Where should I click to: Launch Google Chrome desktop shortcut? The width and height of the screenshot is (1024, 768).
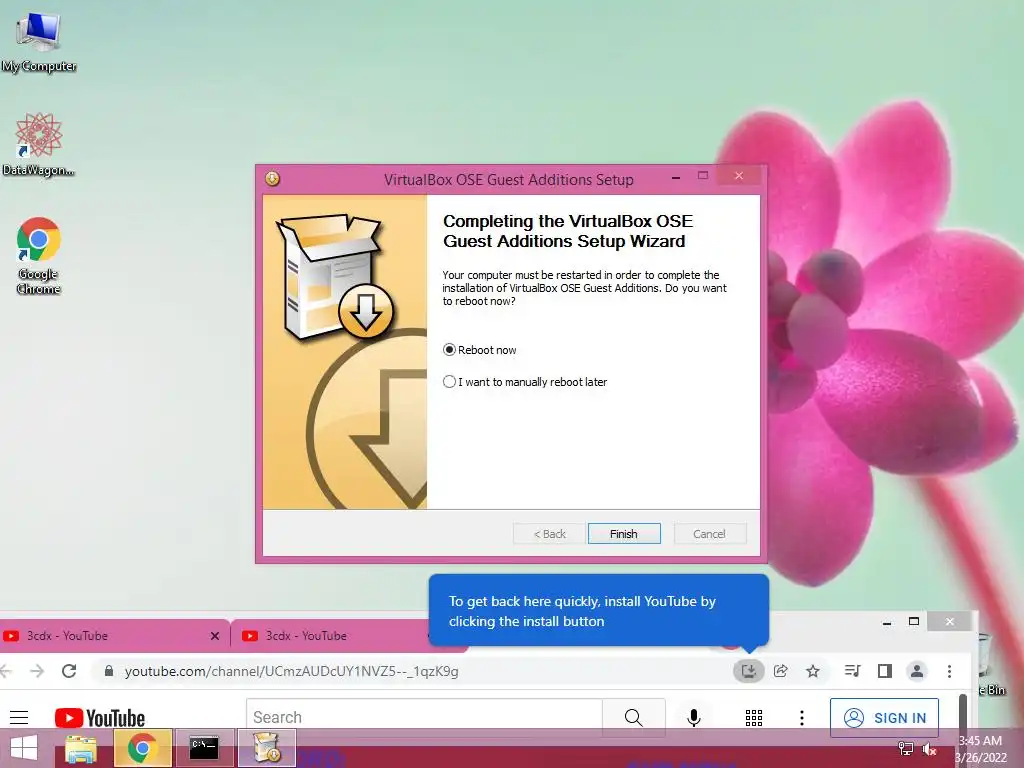[x=39, y=255]
